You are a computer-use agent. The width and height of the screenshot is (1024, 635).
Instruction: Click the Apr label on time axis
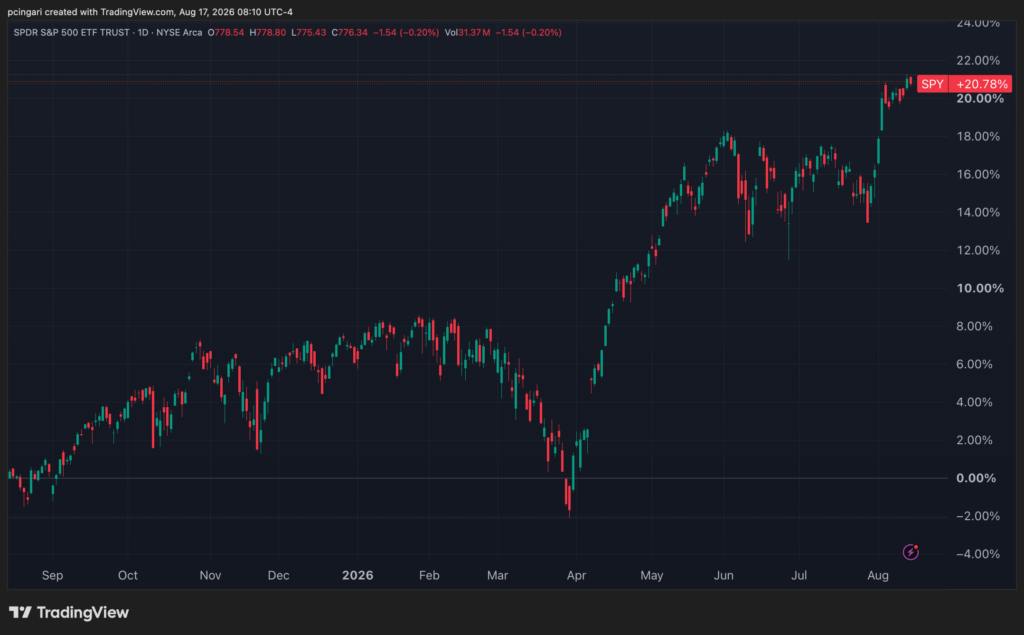pyautogui.click(x=576, y=576)
